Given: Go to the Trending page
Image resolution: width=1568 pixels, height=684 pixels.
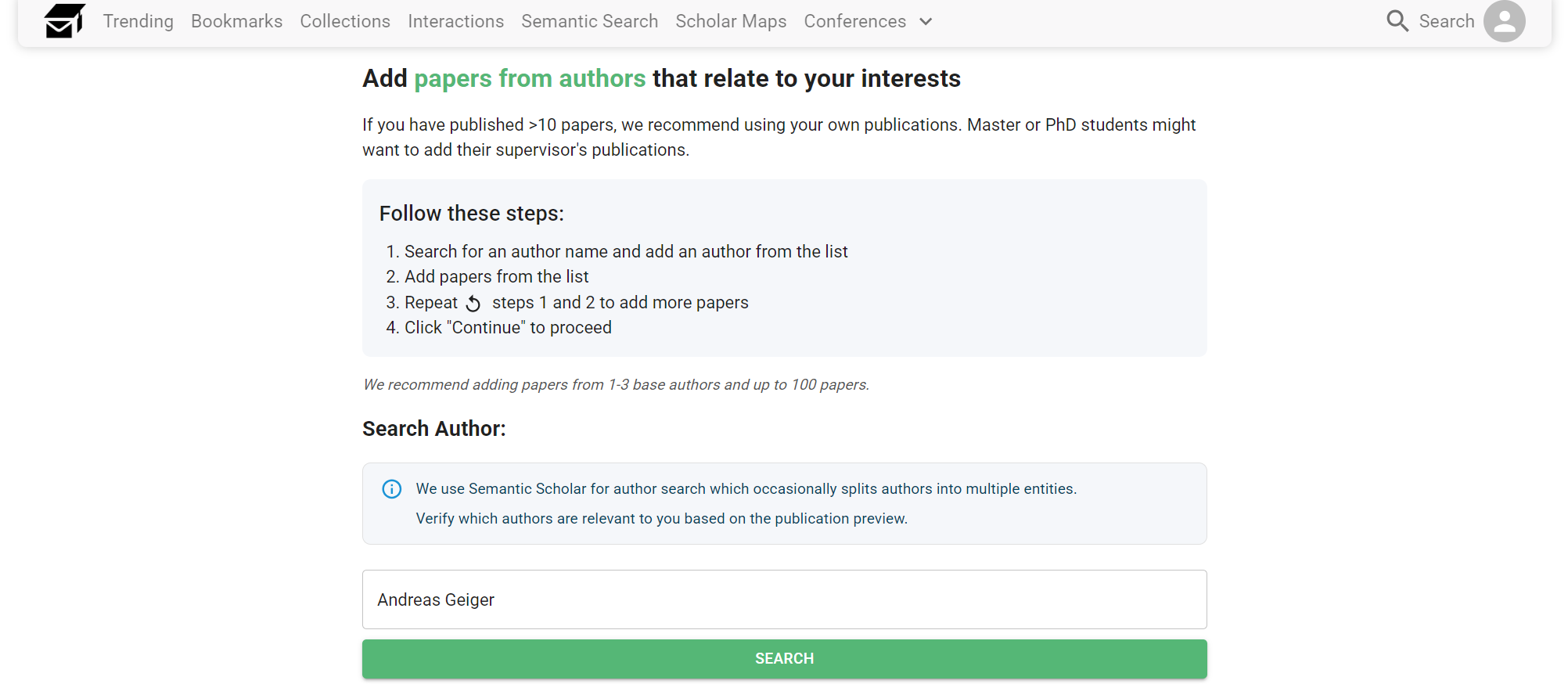Looking at the screenshot, I should coord(138,21).
